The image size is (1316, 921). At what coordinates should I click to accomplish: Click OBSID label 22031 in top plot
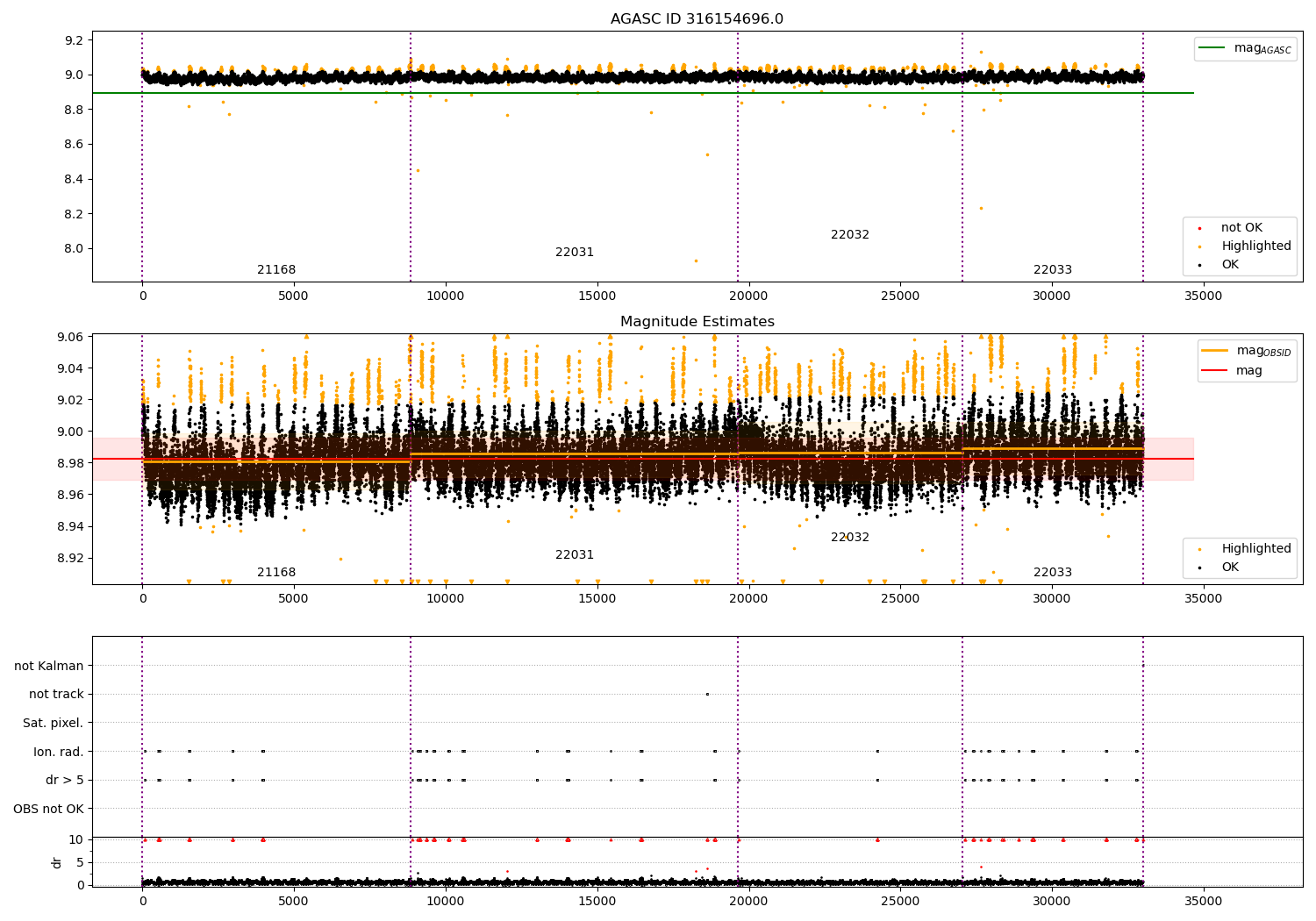coord(575,253)
